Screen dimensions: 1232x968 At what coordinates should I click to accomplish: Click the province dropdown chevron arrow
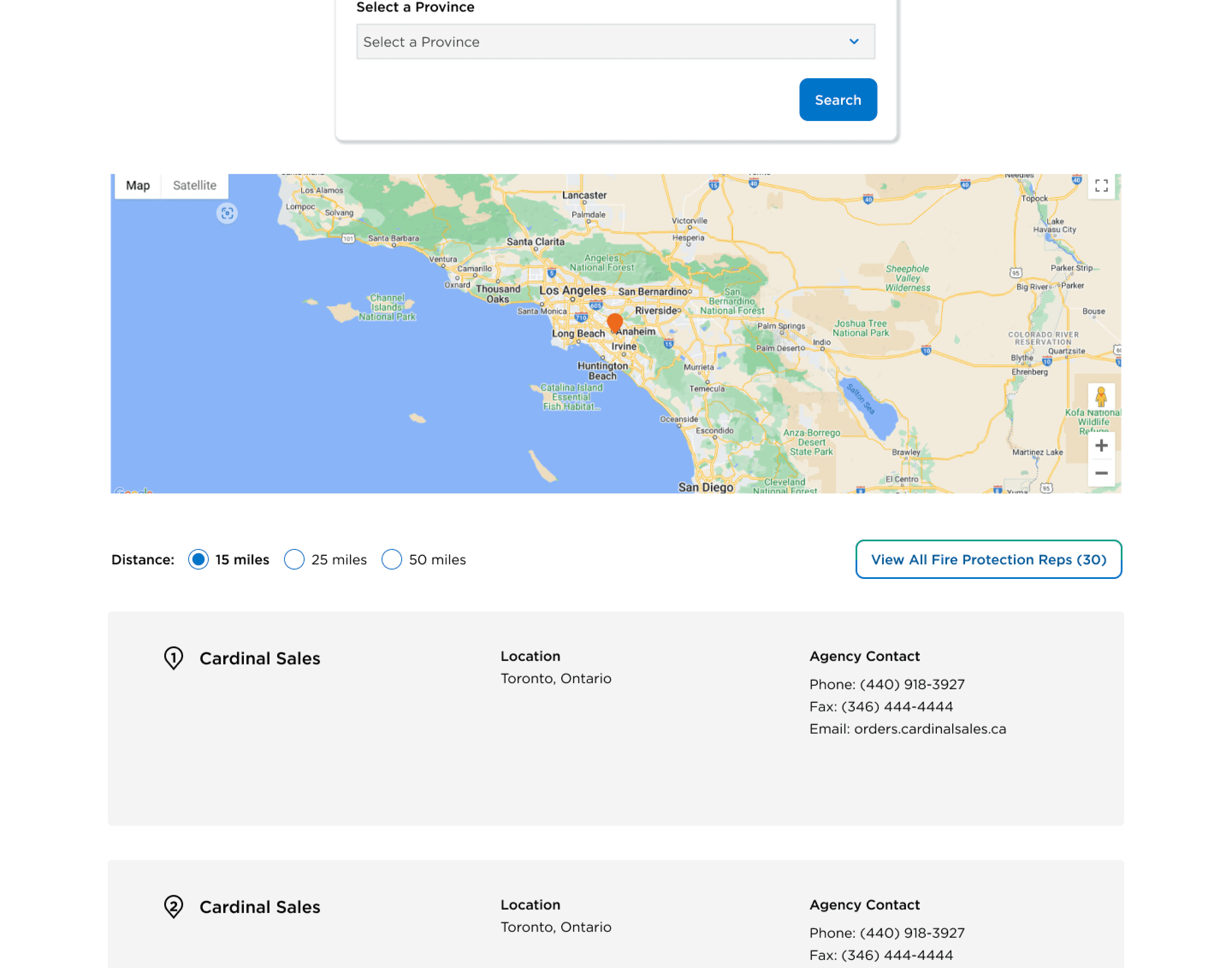coord(854,41)
